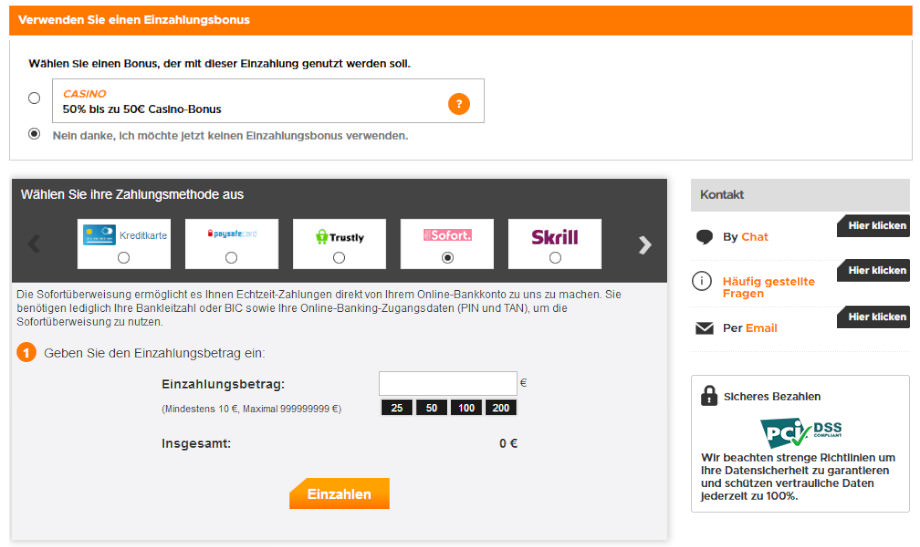Viewport: 920px width, 547px height.
Task: Choose the paysafecard payment radio button
Action: (x=231, y=258)
